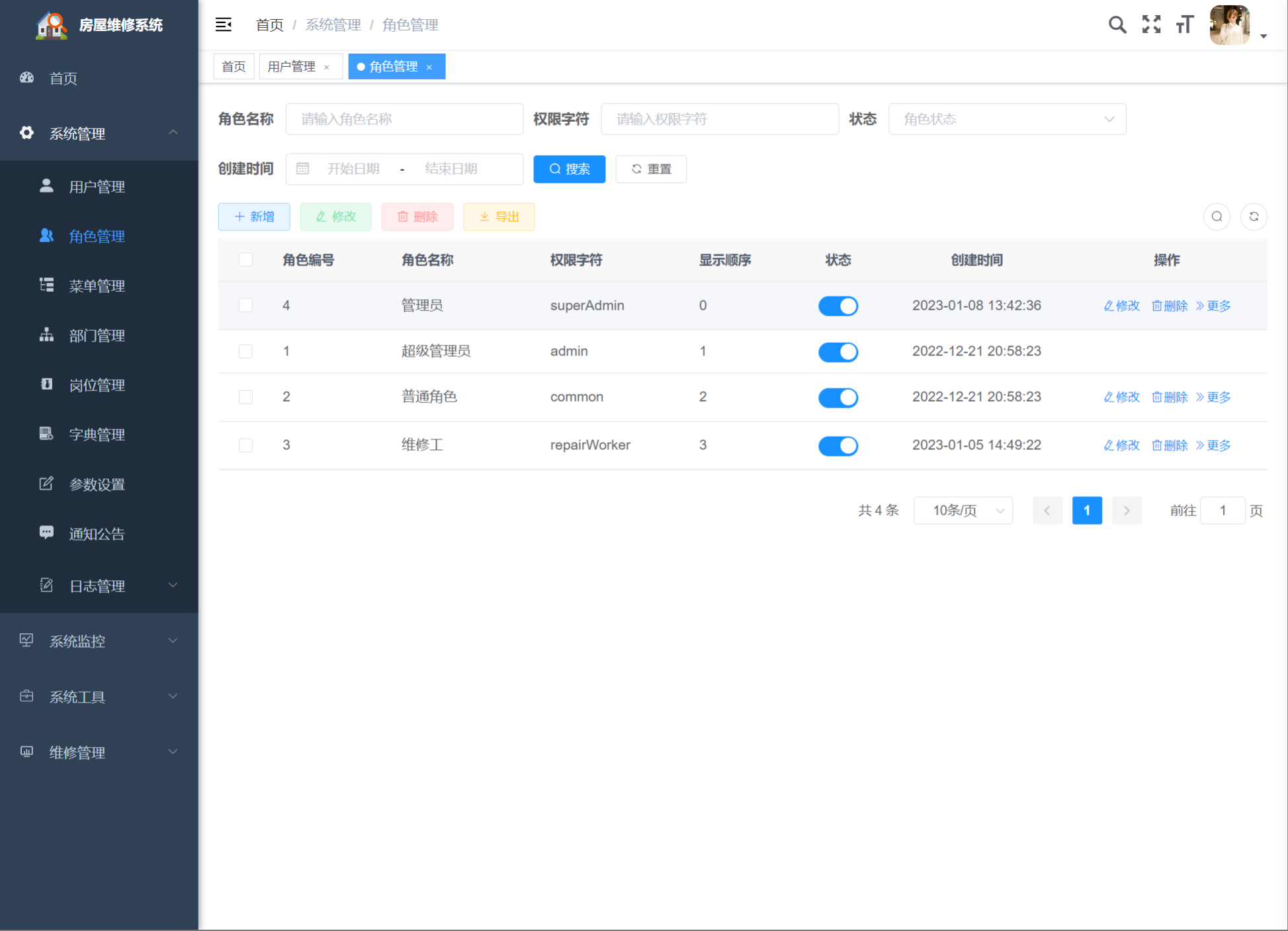Image resolution: width=1288 pixels, height=931 pixels.
Task: Click the sidebar collapse hamburger icon
Action: [224, 25]
